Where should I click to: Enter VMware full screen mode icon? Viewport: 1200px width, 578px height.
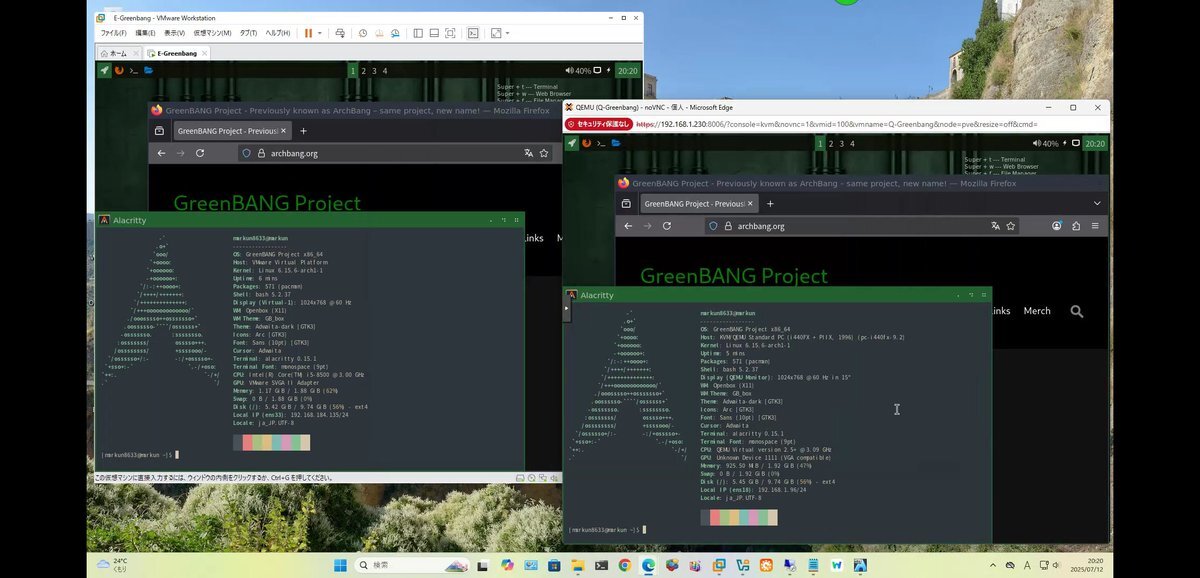pos(449,33)
